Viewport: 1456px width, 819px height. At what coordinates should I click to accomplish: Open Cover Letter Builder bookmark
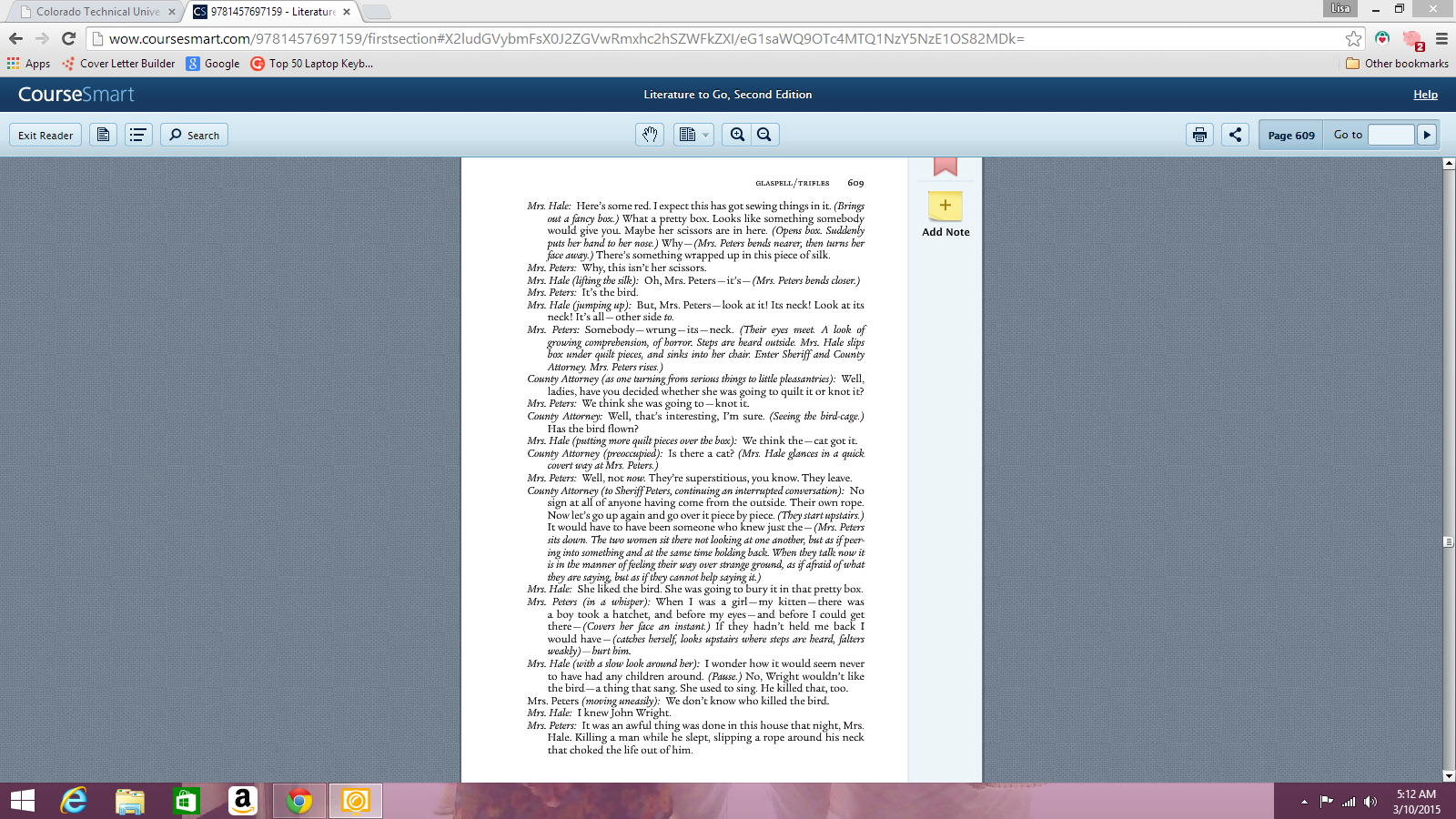click(x=118, y=64)
